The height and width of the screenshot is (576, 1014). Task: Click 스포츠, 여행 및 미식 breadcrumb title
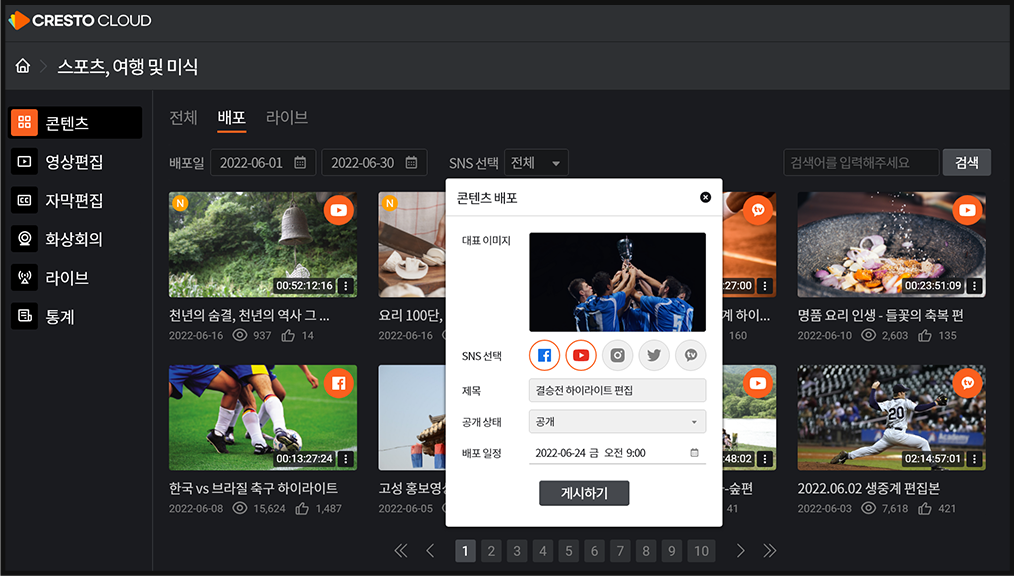127,66
